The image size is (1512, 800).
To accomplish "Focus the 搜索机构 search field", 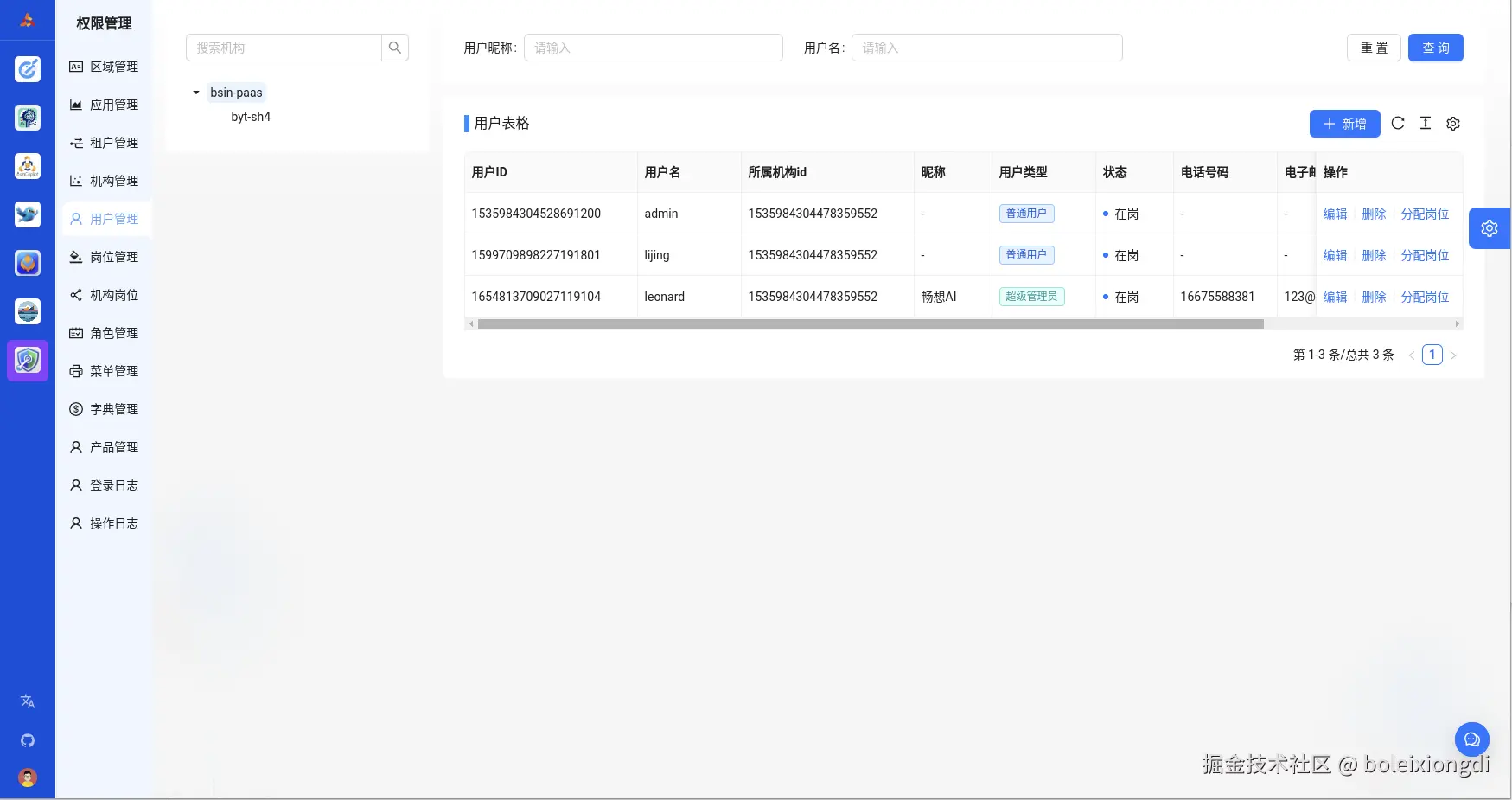I will 284,48.
